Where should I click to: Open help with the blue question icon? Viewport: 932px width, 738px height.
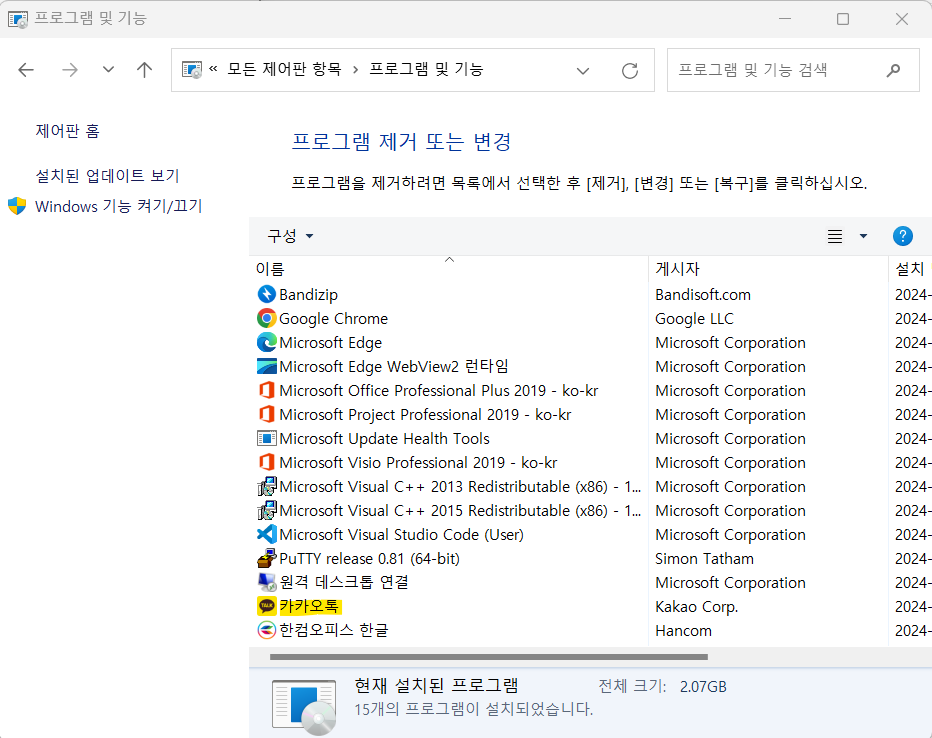[x=902, y=236]
